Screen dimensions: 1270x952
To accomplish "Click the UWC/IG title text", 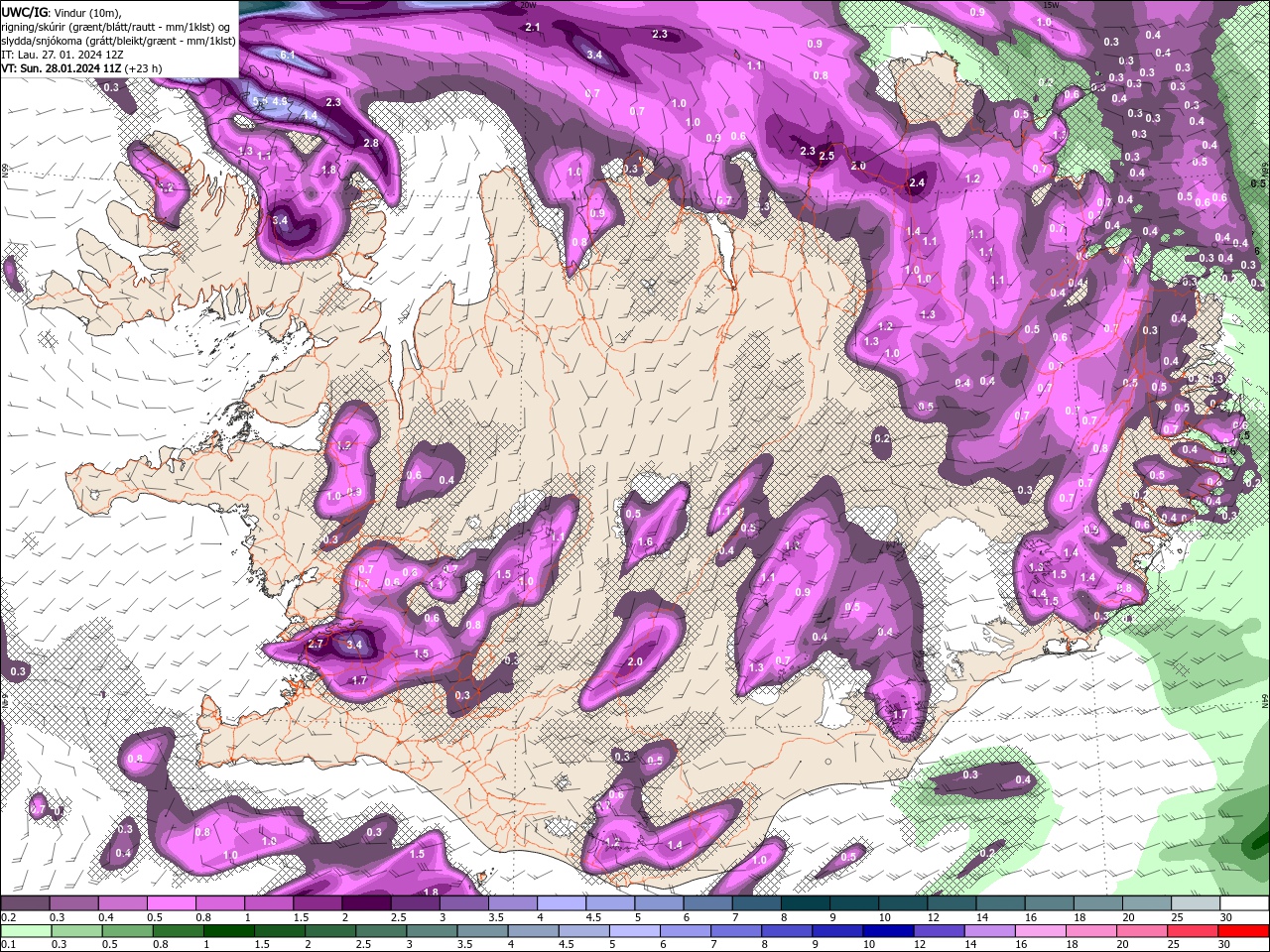I will (24, 11).
